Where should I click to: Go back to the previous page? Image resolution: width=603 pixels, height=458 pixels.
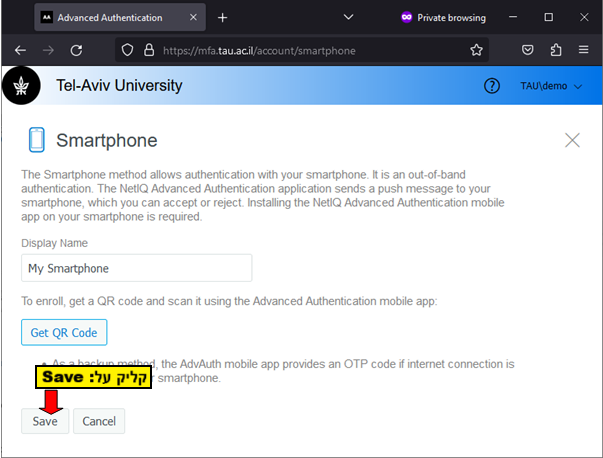[20, 50]
